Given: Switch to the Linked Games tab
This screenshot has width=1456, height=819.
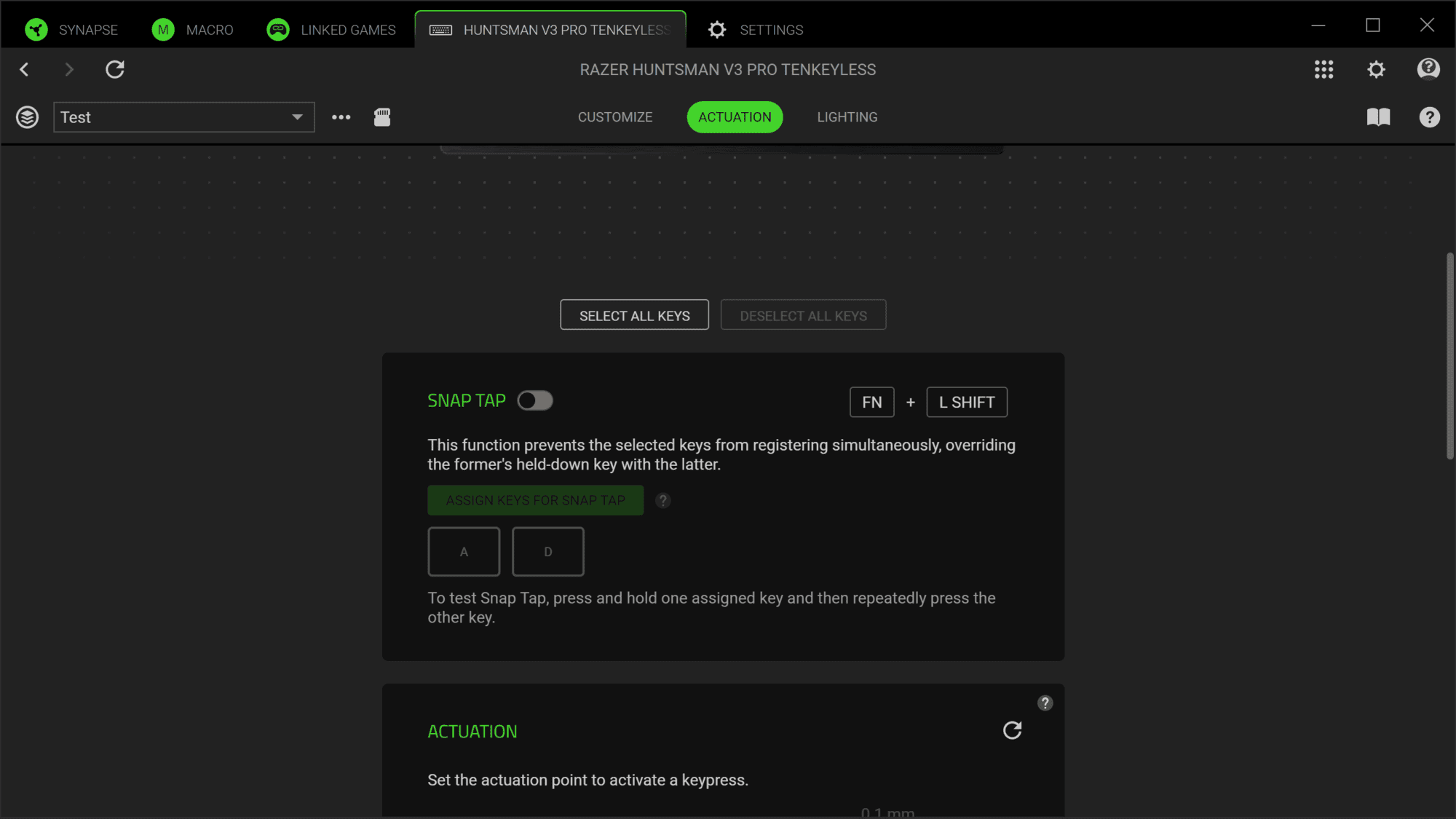Looking at the screenshot, I should [x=331, y=30].
